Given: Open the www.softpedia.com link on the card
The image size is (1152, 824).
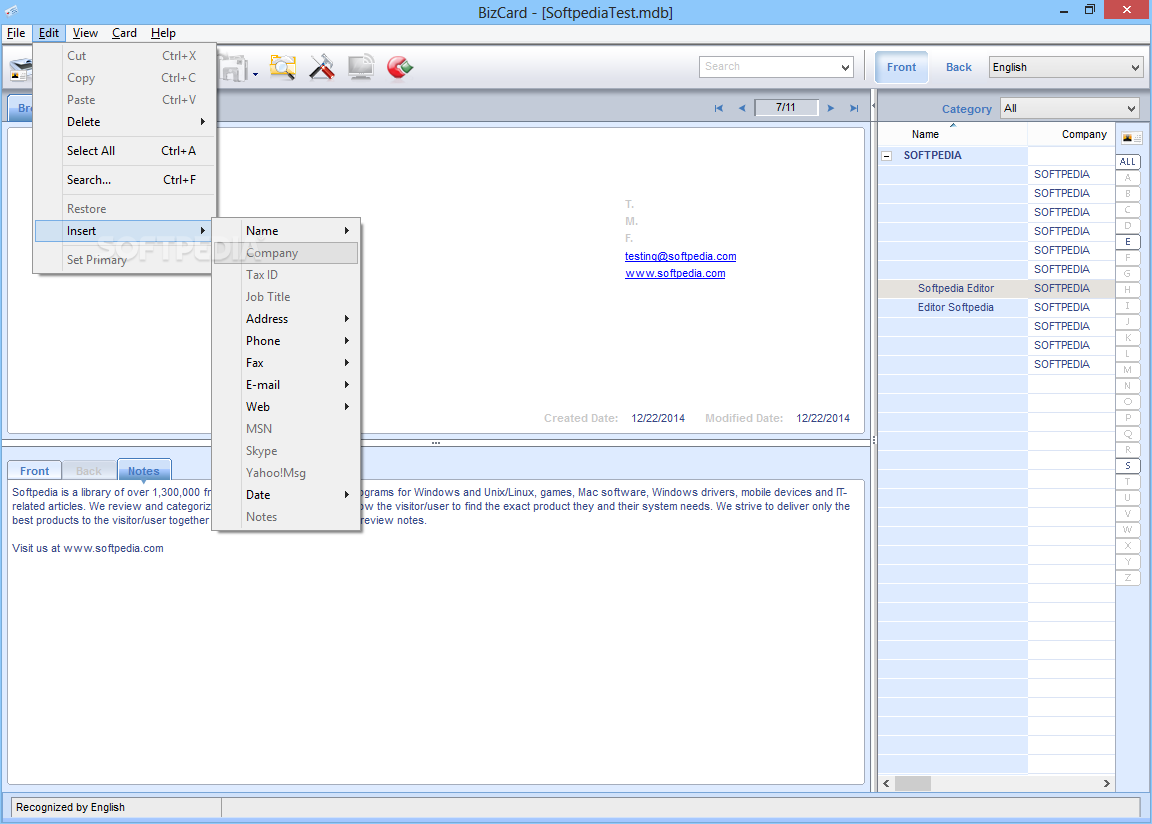Looking at the screenshot, I should click(x=675, y=273).
